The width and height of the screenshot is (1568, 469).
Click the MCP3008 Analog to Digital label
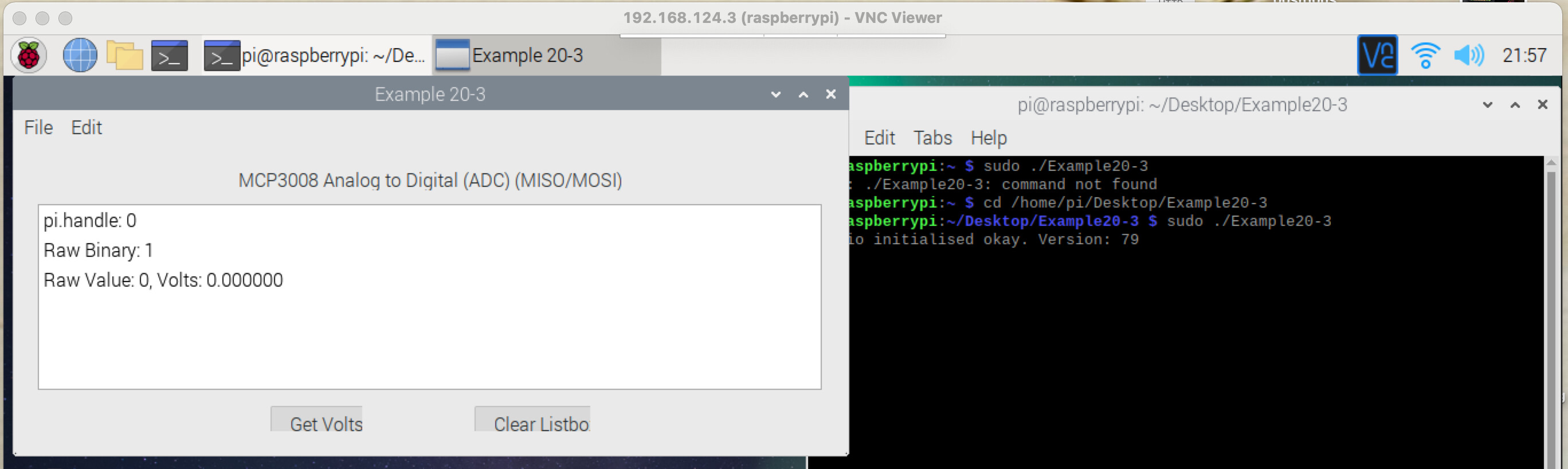pos(430,180)
